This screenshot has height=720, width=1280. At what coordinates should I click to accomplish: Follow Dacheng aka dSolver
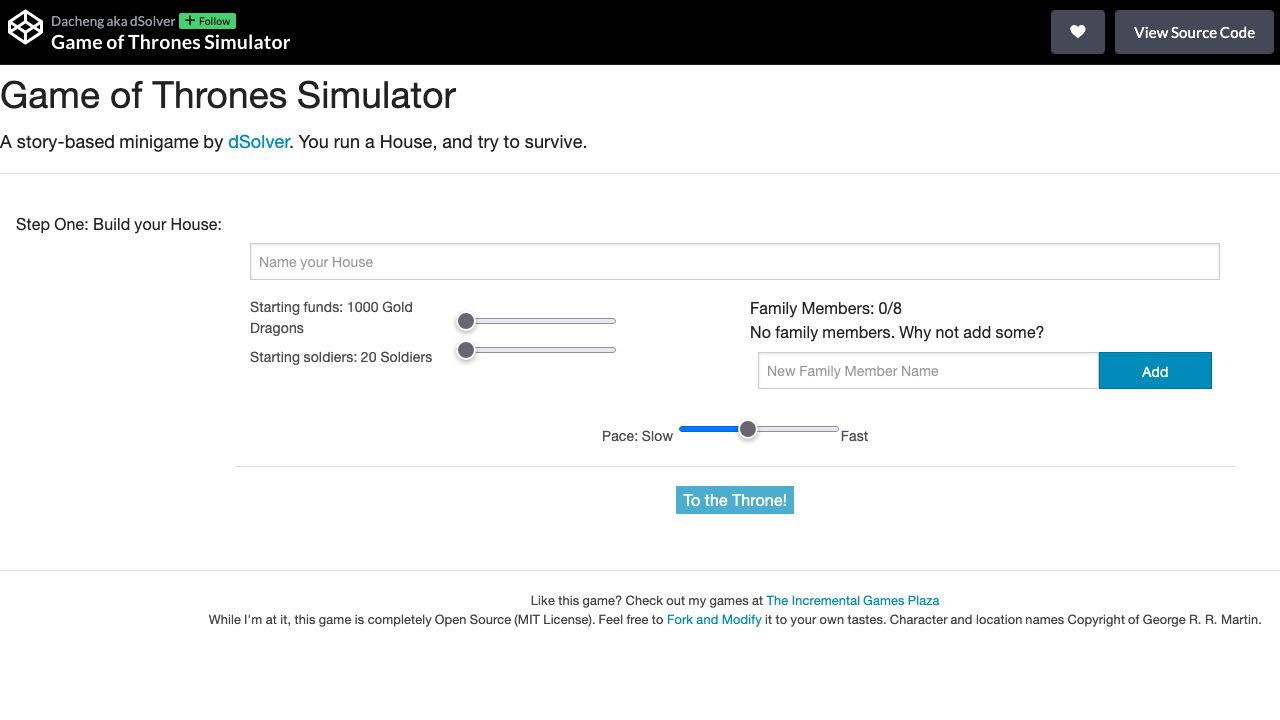click(x=207, y=21)
